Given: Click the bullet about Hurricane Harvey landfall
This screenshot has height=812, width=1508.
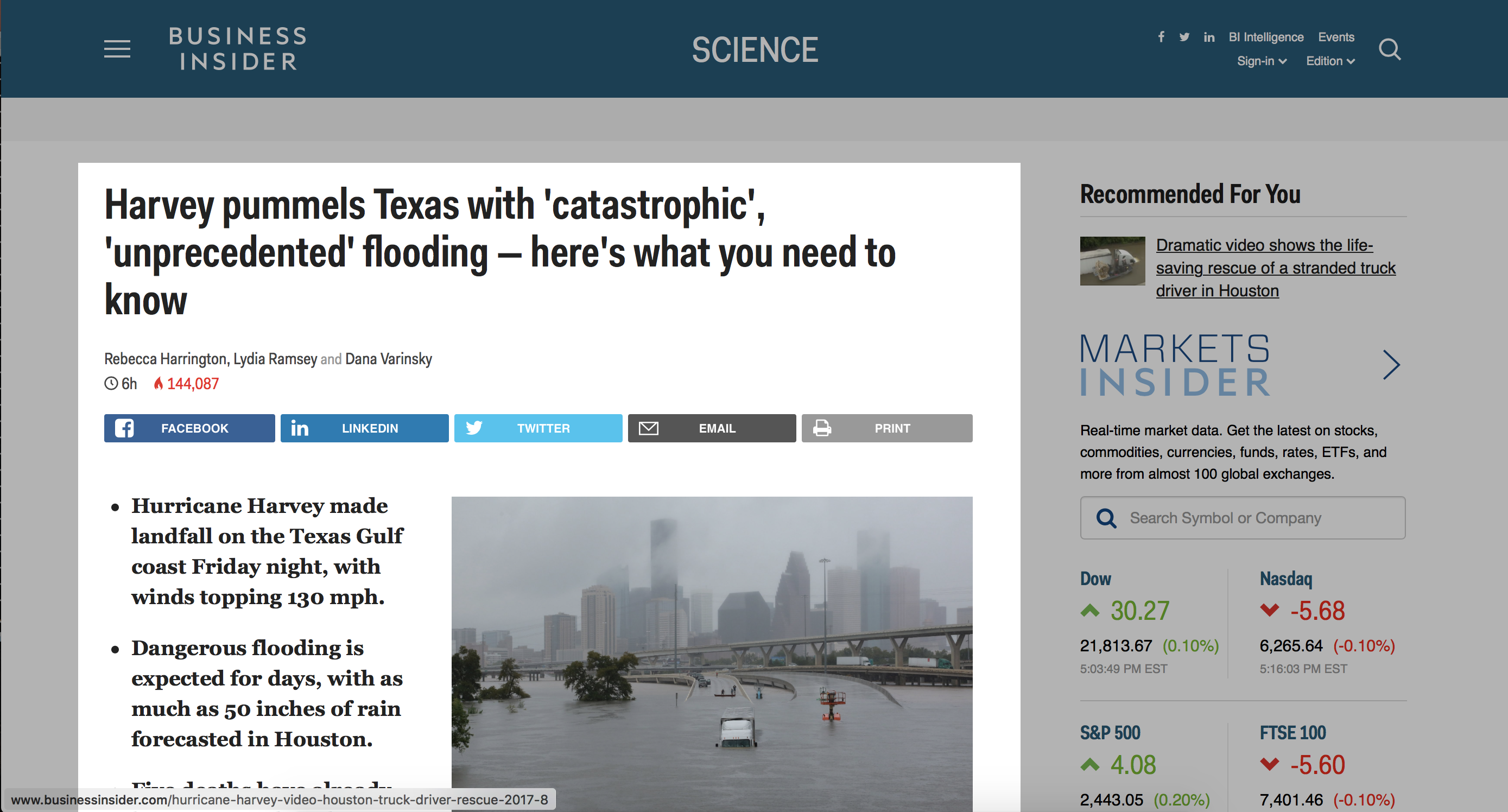Looking at the screenshot, I should pyautogui.click(x=267, y=551).
